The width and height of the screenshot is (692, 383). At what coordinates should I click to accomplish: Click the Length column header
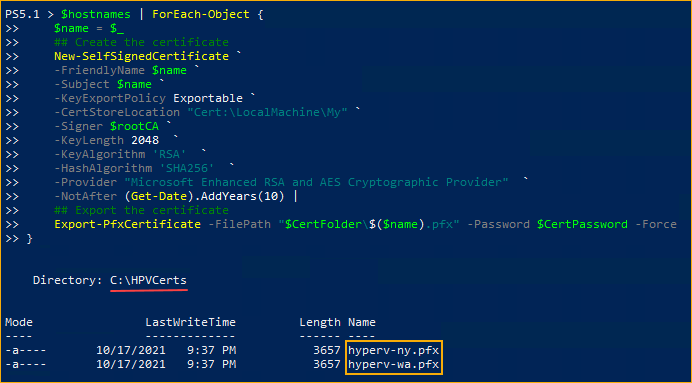click(x=320, y=323)
